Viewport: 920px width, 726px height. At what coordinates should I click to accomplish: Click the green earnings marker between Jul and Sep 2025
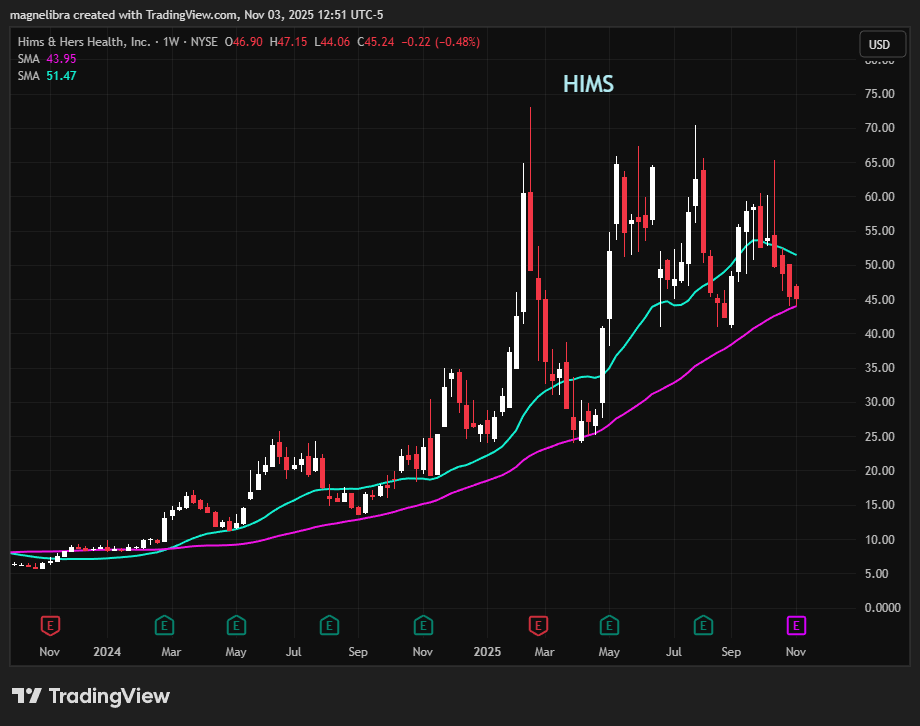pyautogui.click(x=703, y=626)
